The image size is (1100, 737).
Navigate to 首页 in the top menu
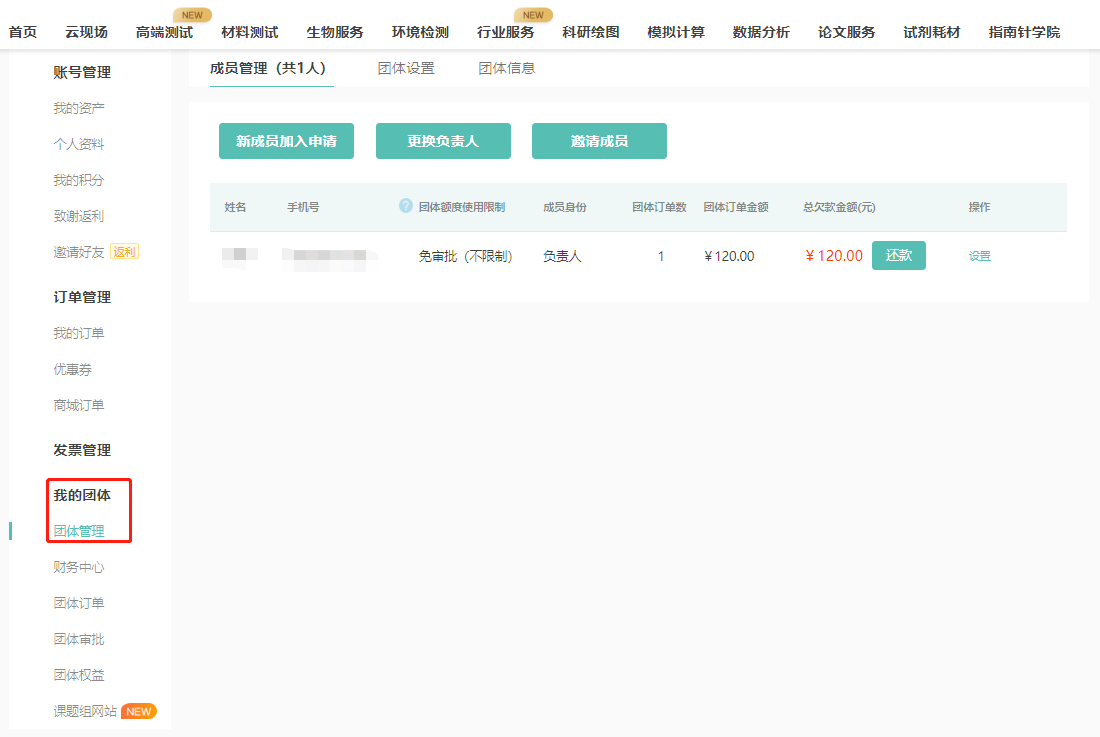pyautogui.click(x=21, y=31)
